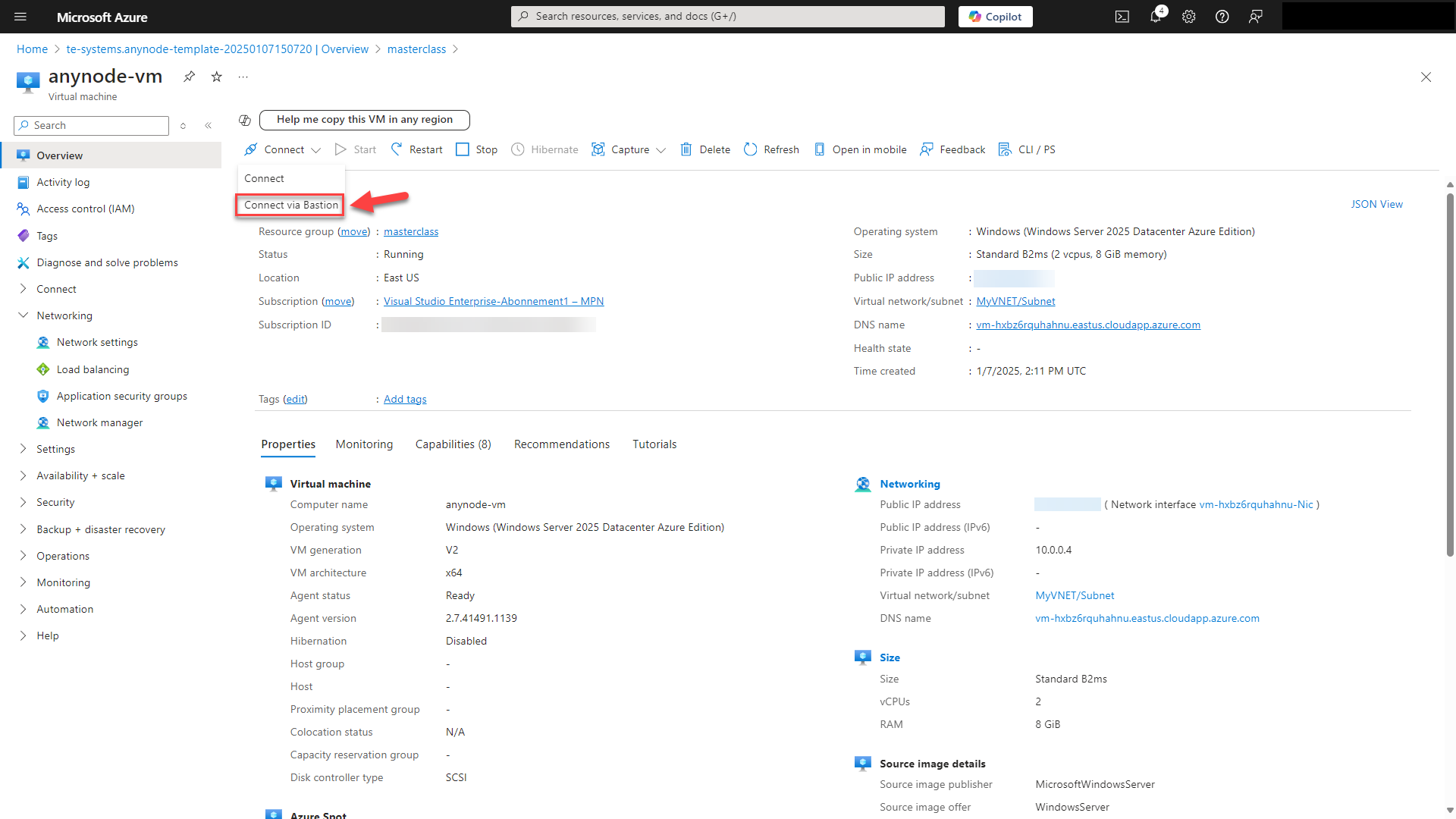1456x819 pixels.
Task: Switch to the Monitoring tab
Action: 365,445
